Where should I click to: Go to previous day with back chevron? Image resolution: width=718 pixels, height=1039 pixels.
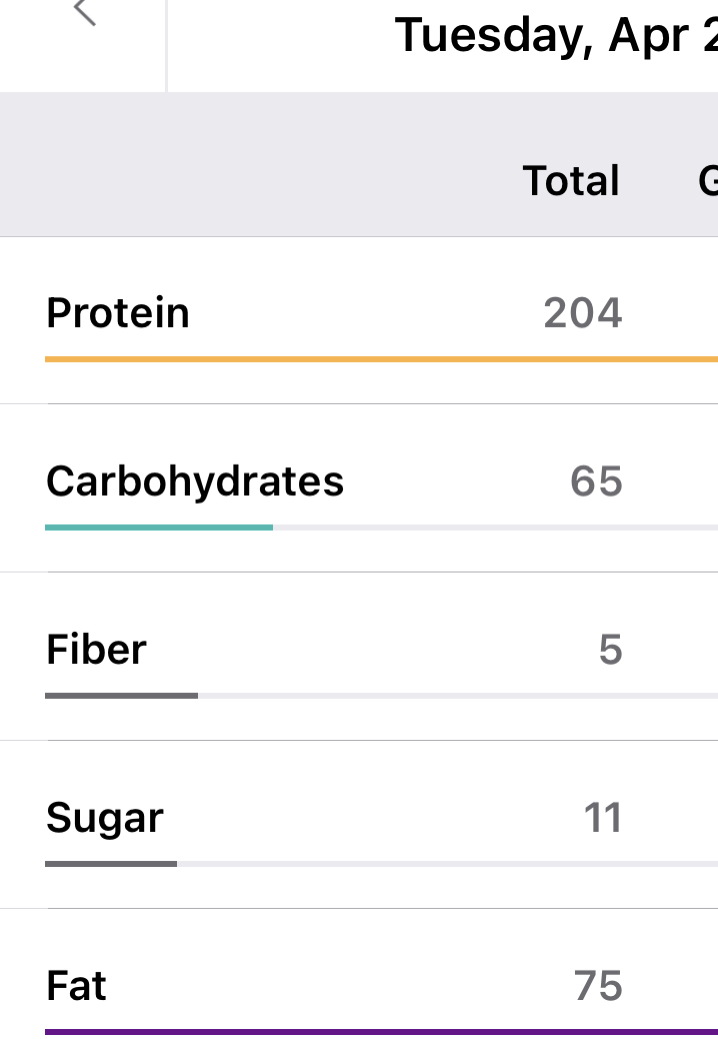(x=84, y=14)
